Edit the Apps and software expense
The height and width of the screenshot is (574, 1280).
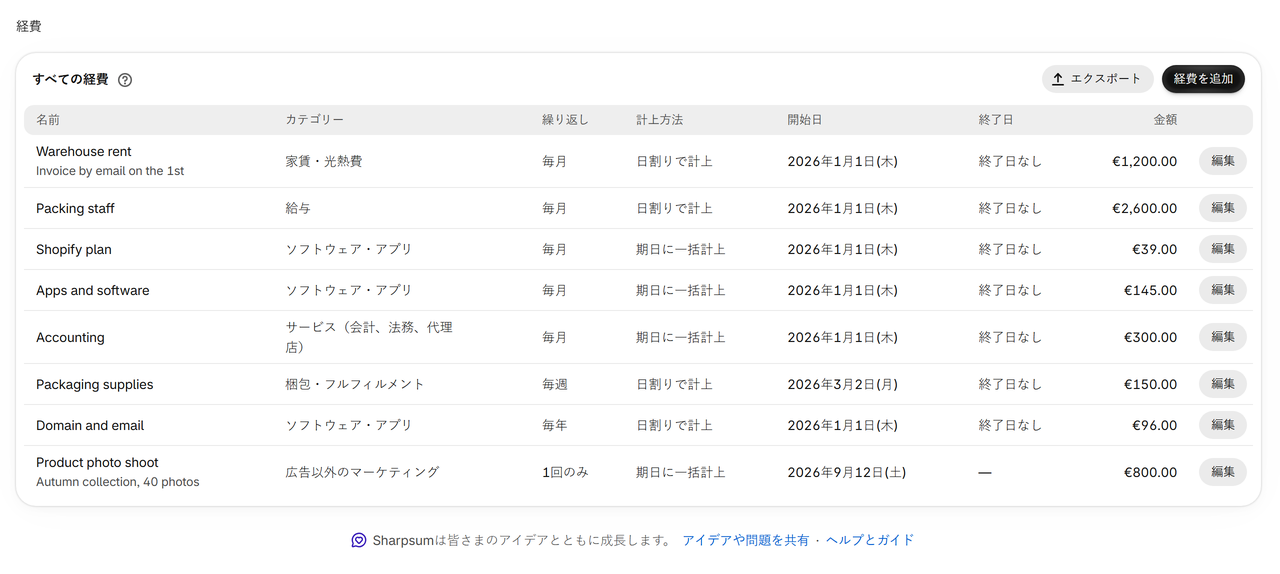pyautogui.click(x=1222, y=290)
